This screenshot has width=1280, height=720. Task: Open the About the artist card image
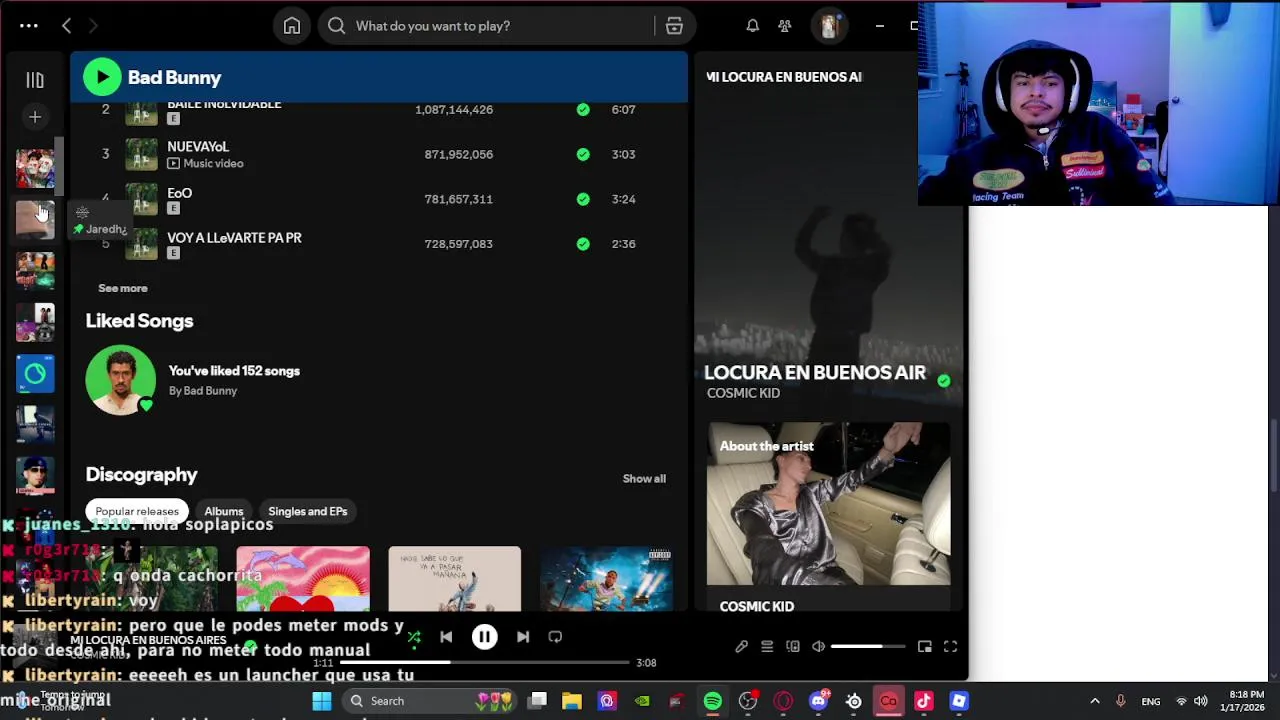(x=829, y=503)
